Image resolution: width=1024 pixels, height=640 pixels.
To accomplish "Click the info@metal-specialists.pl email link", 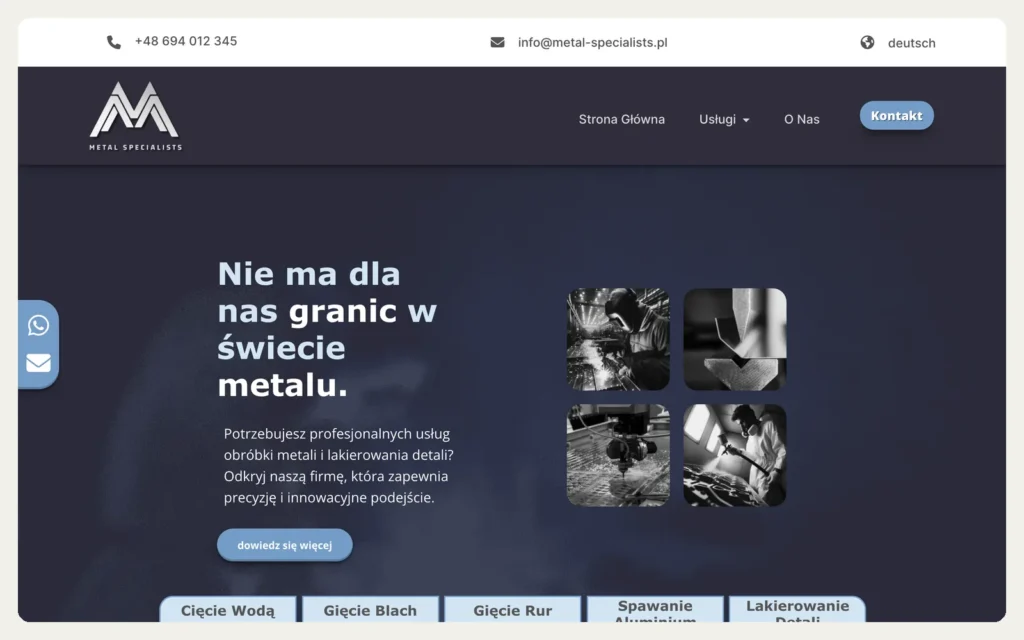I will (592, 42).
